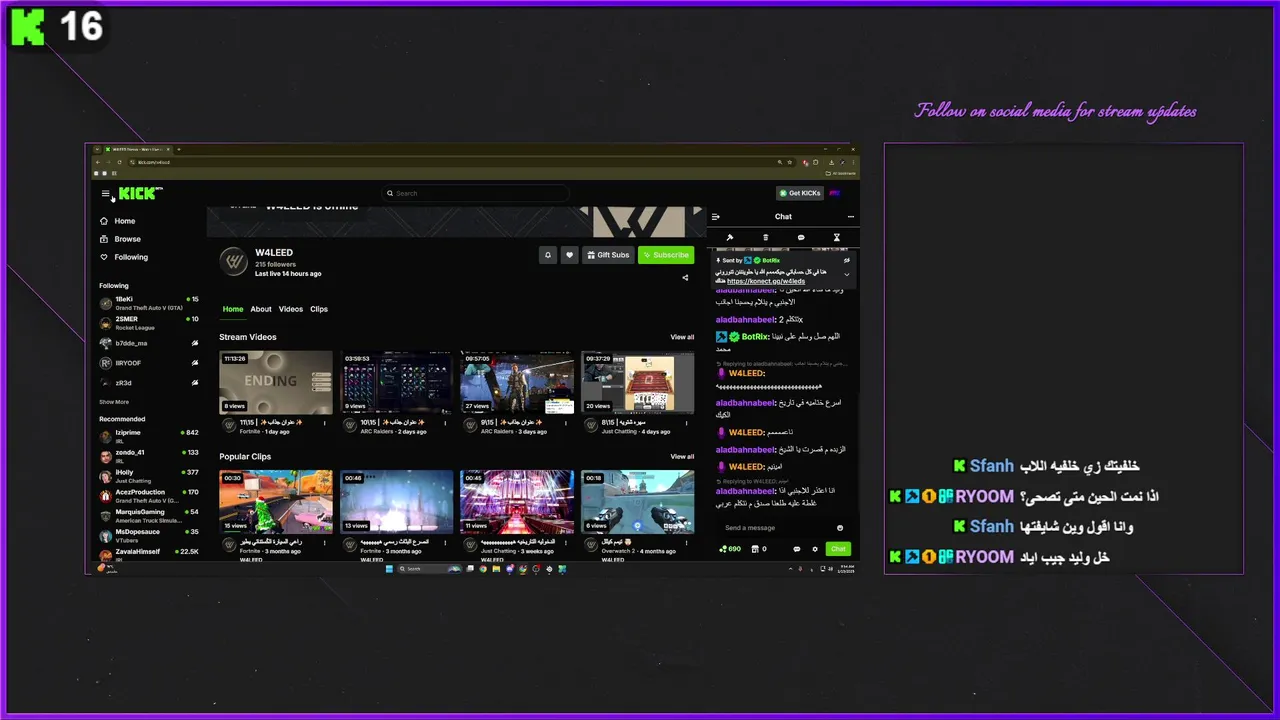Focus the Kick search box

476,193
